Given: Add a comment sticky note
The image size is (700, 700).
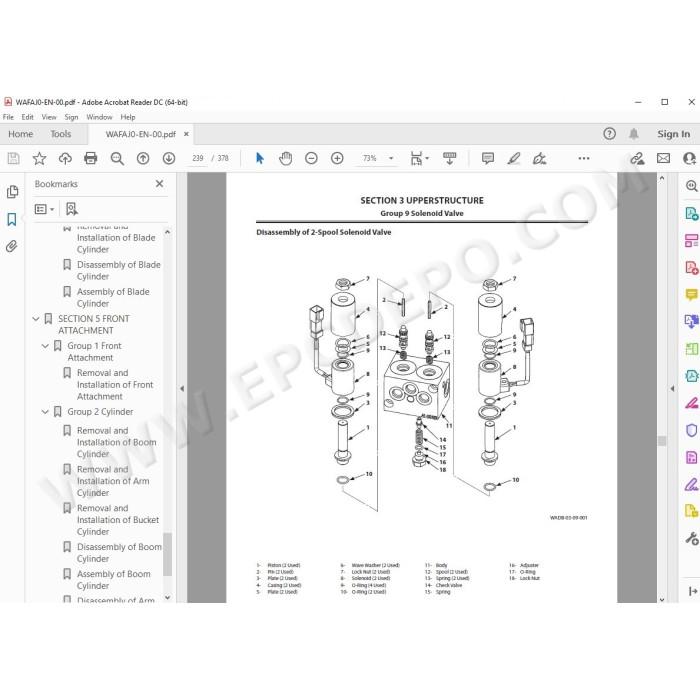Looking at the screenshot, I should coord(488,158).
